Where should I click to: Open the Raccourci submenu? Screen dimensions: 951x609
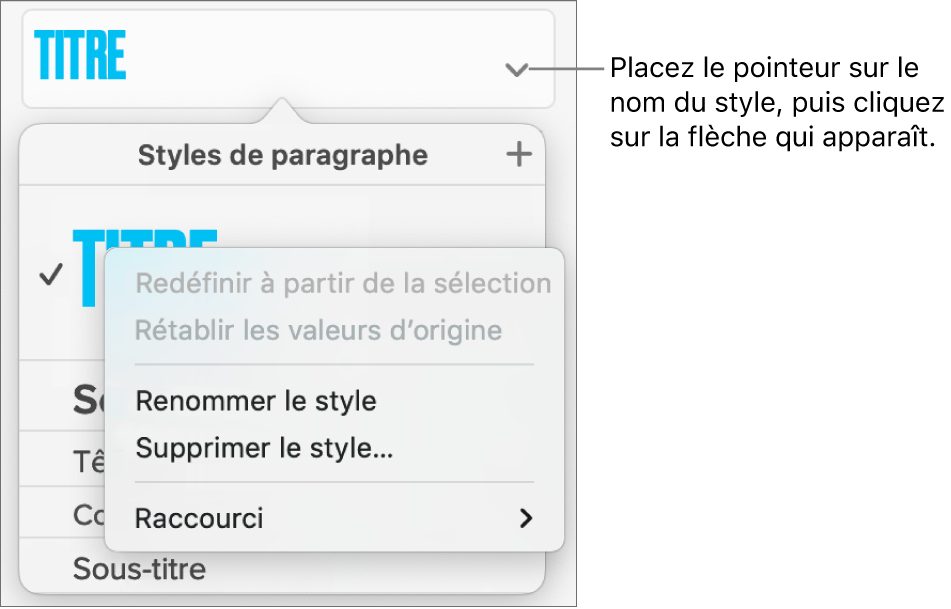[x=334, y=519]
